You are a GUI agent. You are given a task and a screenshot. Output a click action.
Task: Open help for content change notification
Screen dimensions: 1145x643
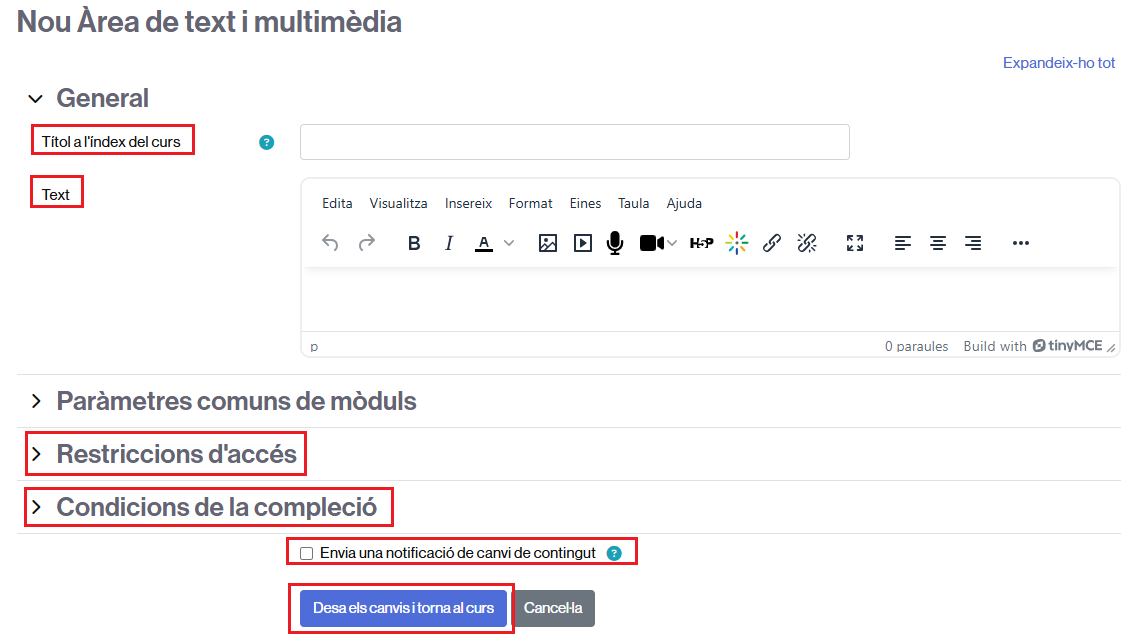pos(614,553)
